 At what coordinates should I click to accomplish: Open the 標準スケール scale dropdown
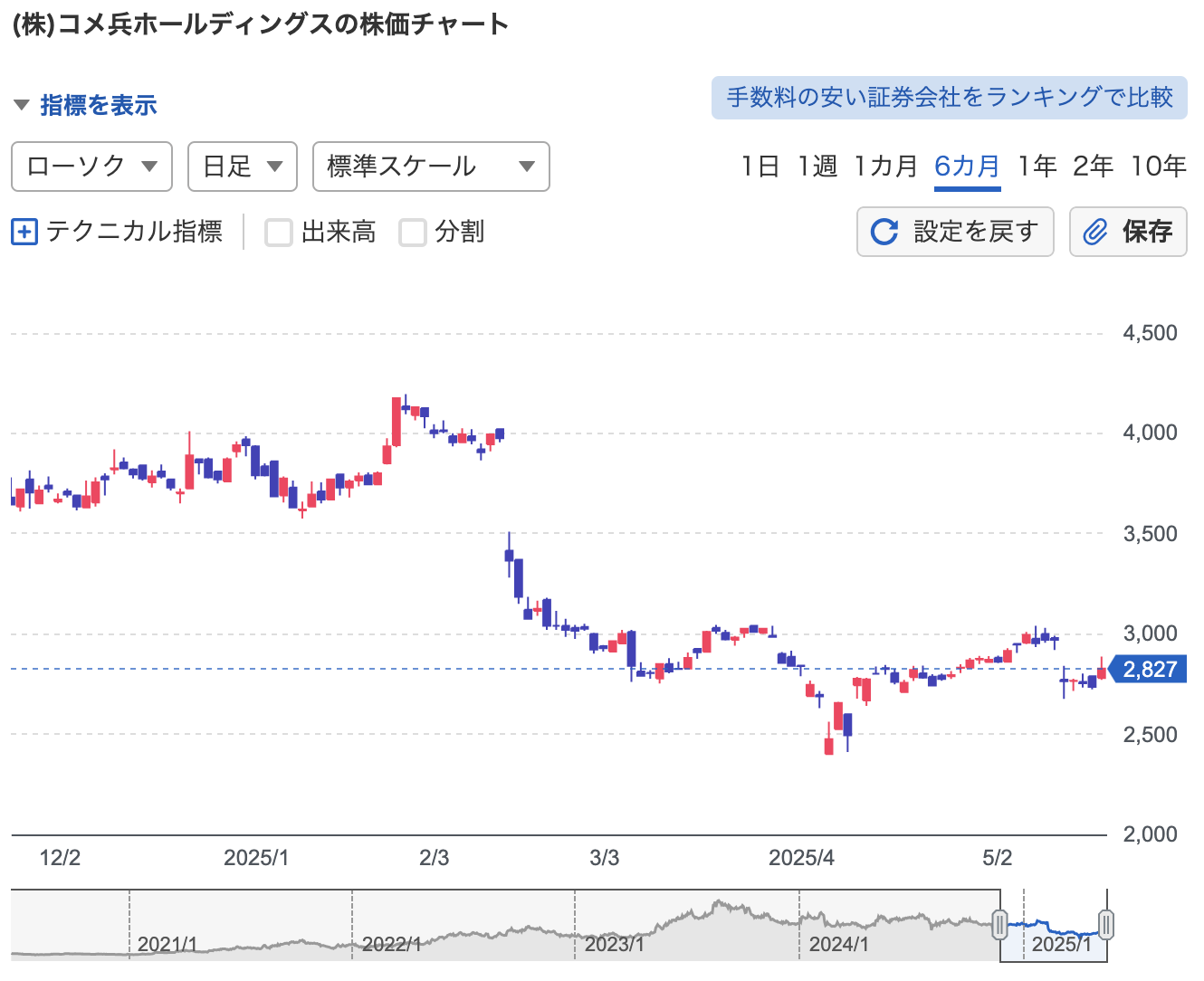[431, 167]
